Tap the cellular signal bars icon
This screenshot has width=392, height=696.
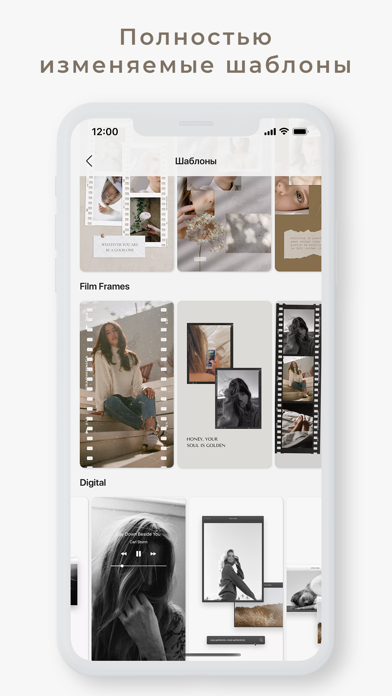click(x=270, y=132)
